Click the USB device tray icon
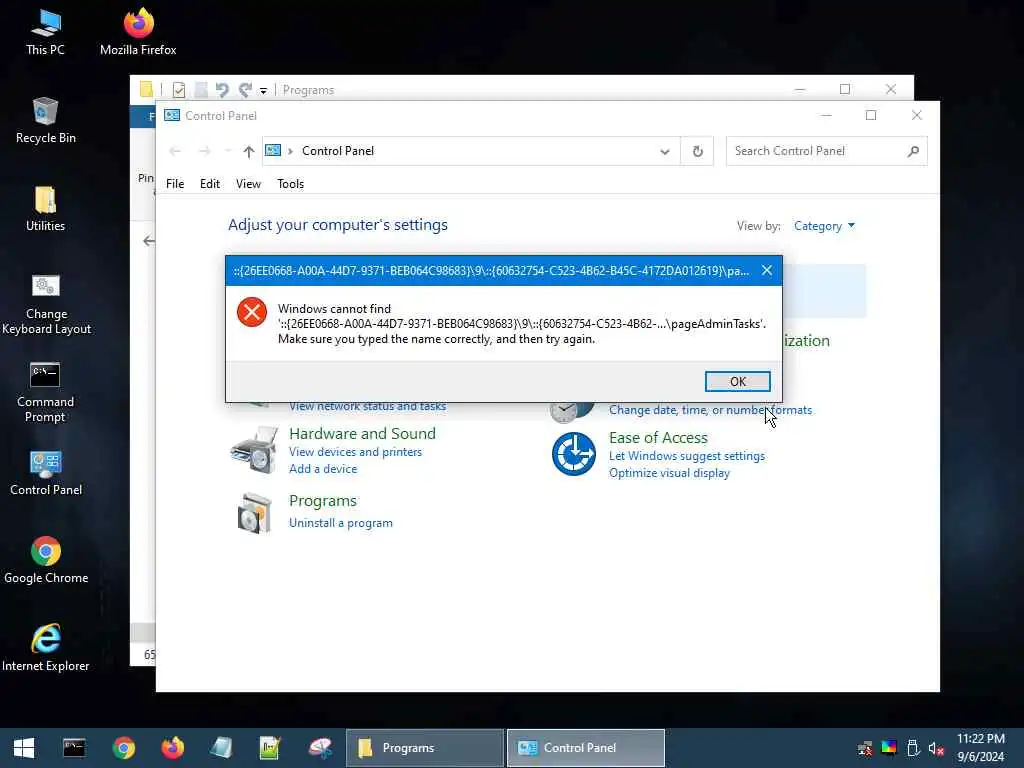The height and width of the screenshot is (768, 1024). point(913,748)
